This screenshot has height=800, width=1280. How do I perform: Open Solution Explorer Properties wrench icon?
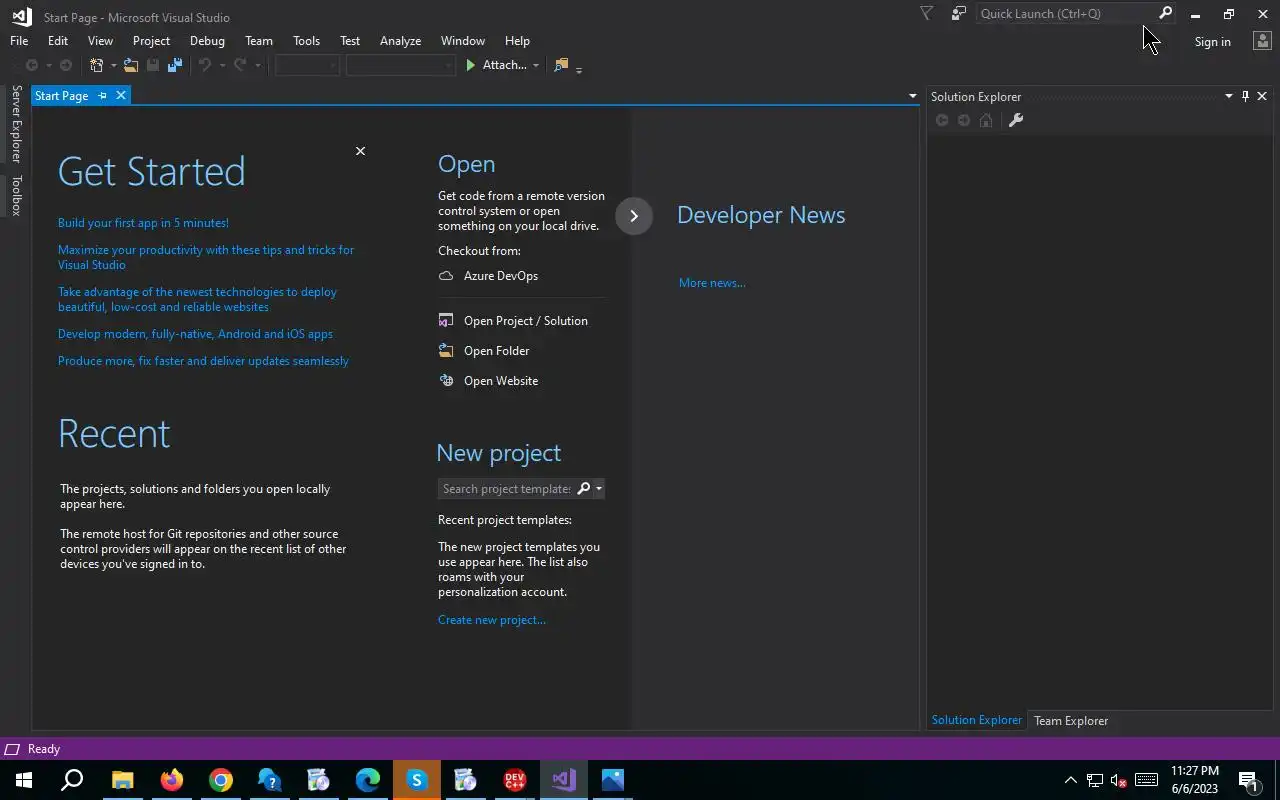coord(1016,120)
